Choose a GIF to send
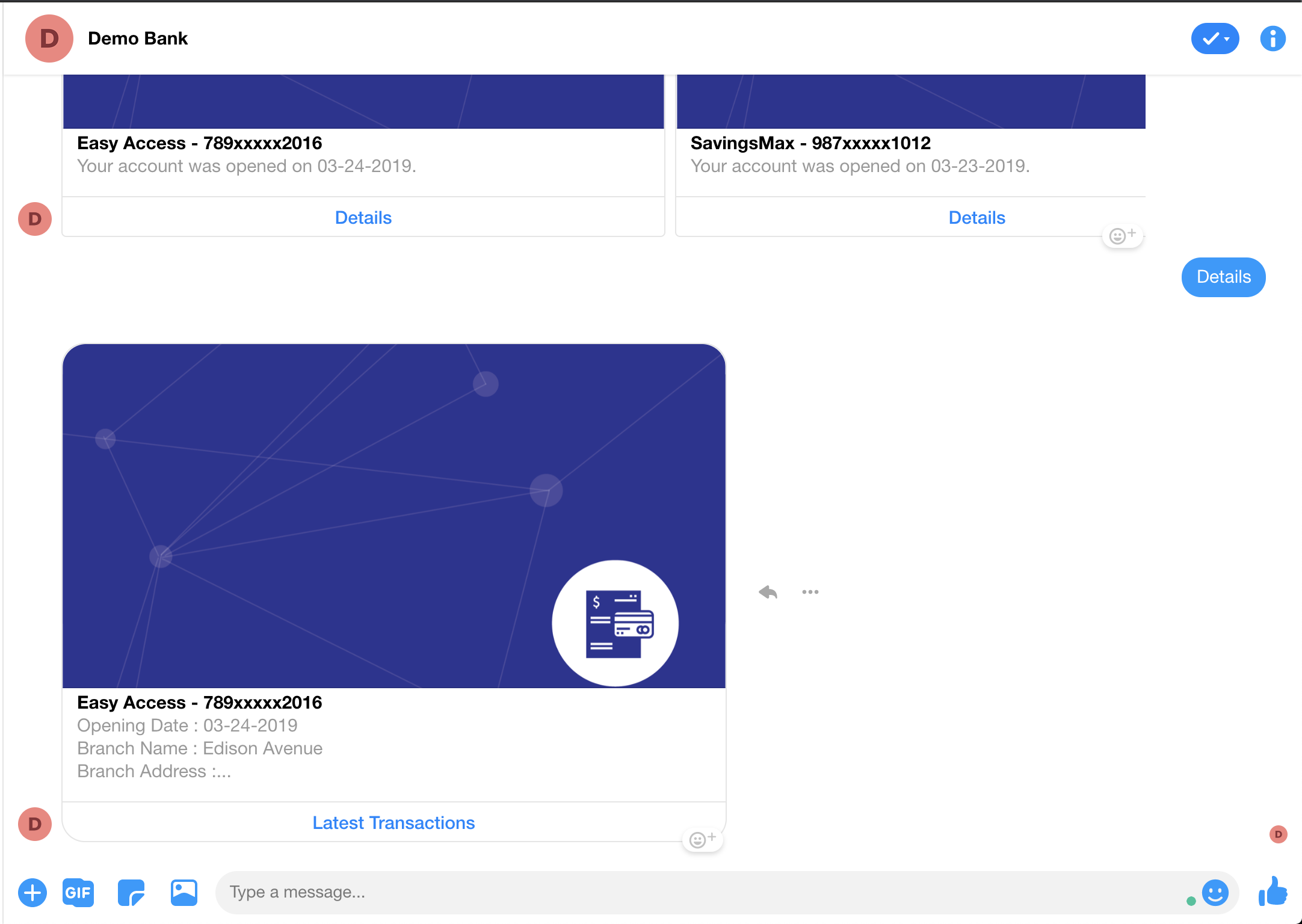This screenshot has width=1302, height=924. [78, 893]
